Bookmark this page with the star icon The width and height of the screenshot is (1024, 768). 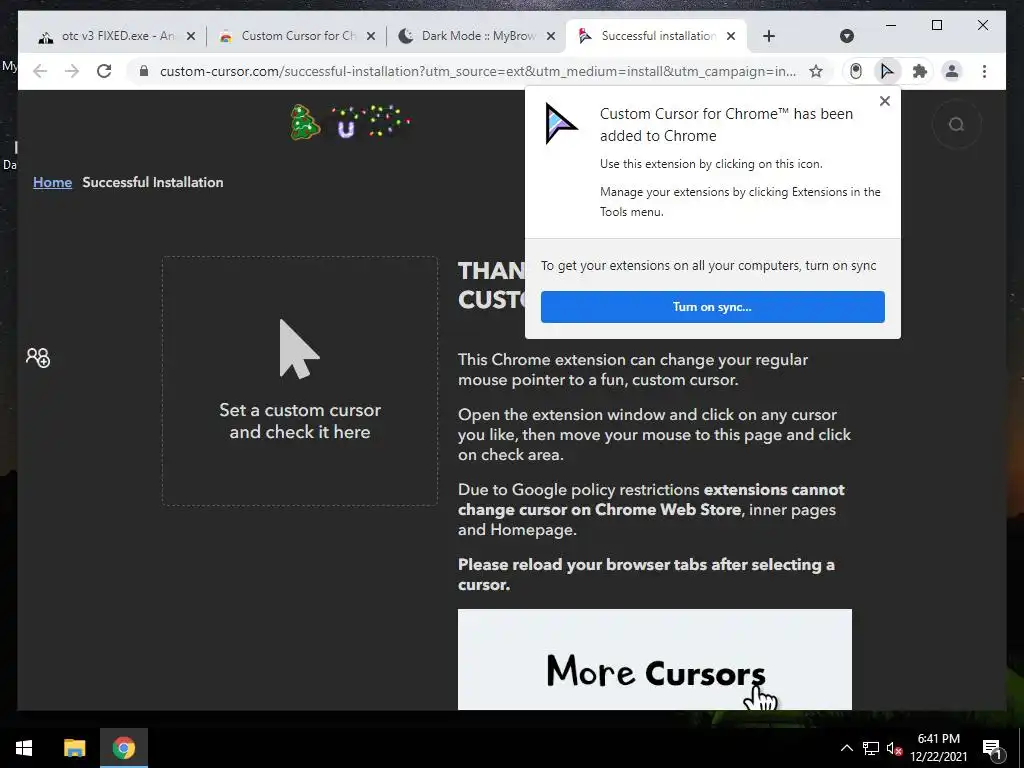tap(816, 71)
